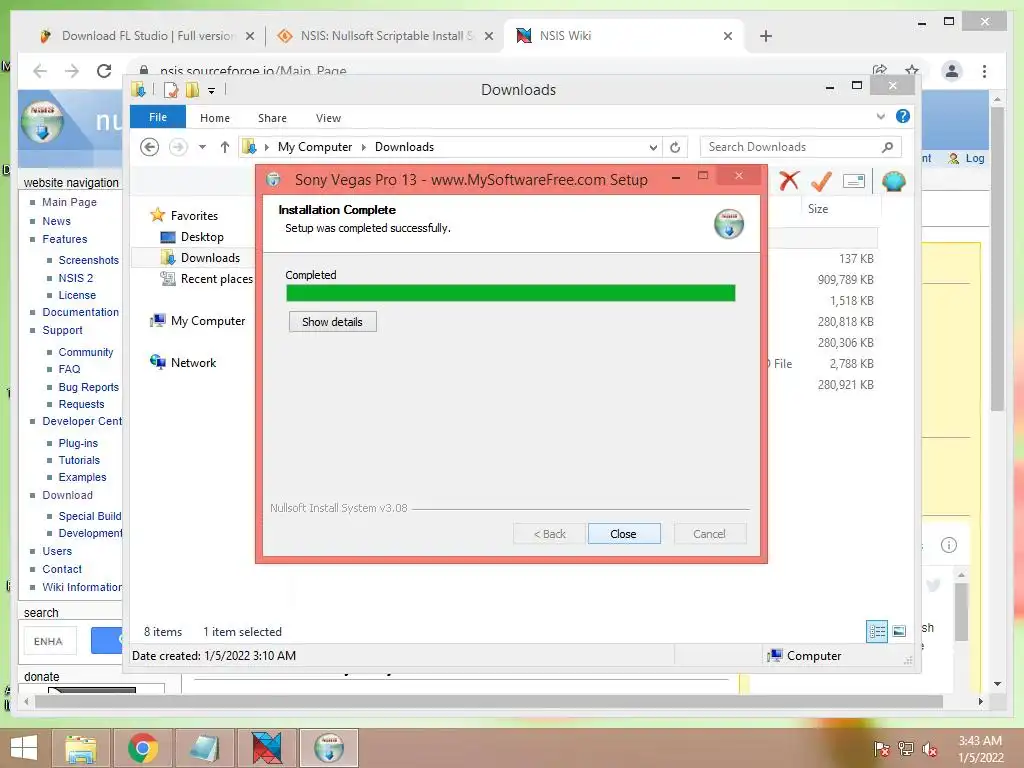Click Show details button in setup

[332, 322]
